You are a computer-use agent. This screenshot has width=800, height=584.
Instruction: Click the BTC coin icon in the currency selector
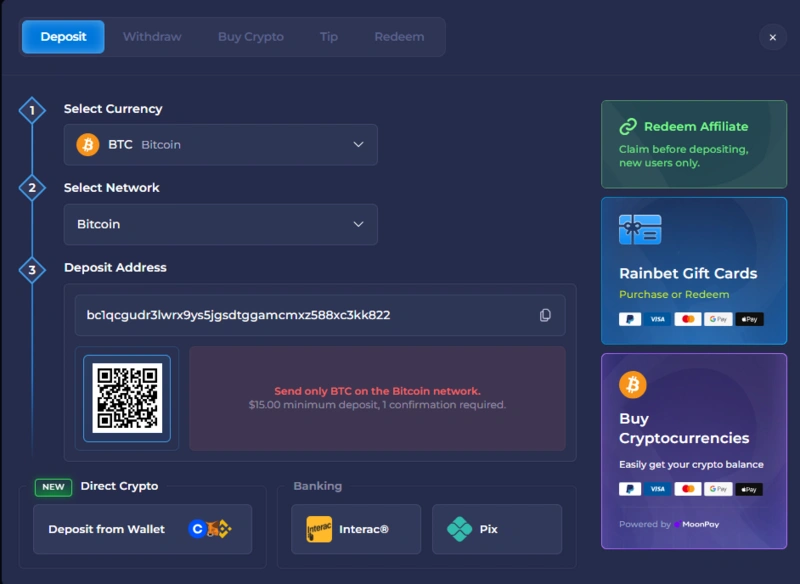point(88,144)
